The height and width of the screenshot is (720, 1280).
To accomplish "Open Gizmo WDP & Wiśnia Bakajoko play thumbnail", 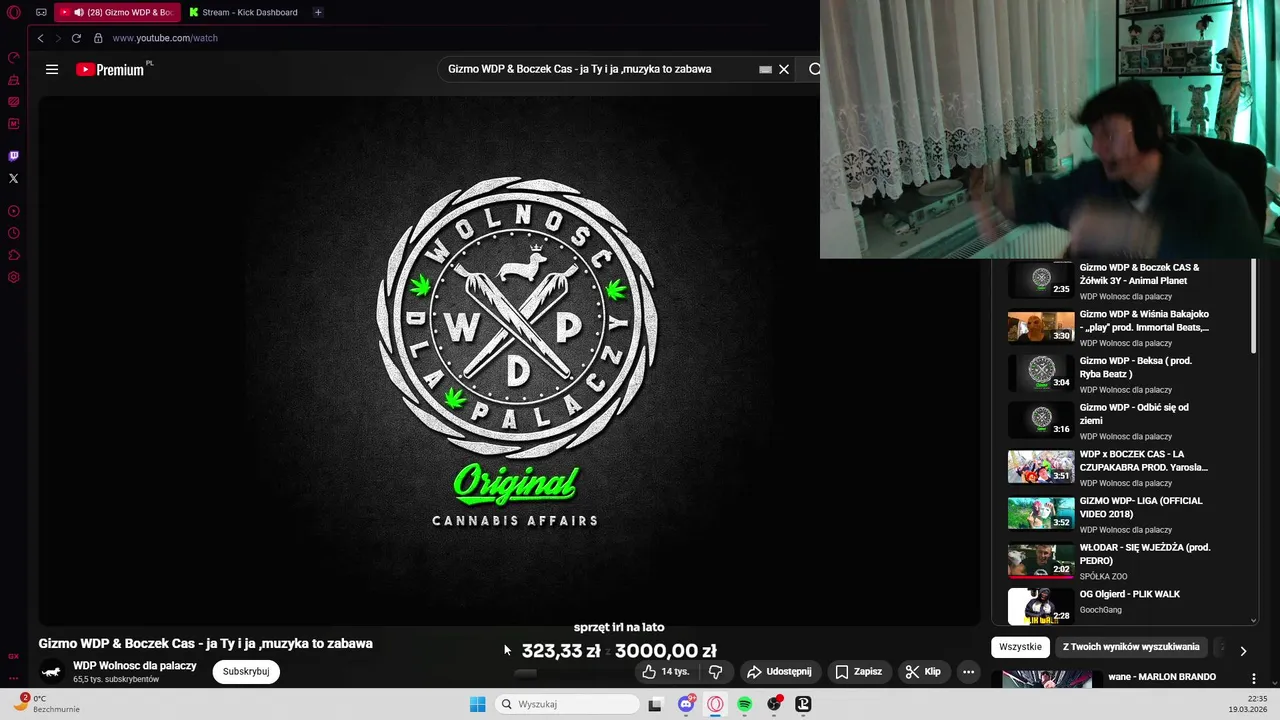I will pos(1041,326).
